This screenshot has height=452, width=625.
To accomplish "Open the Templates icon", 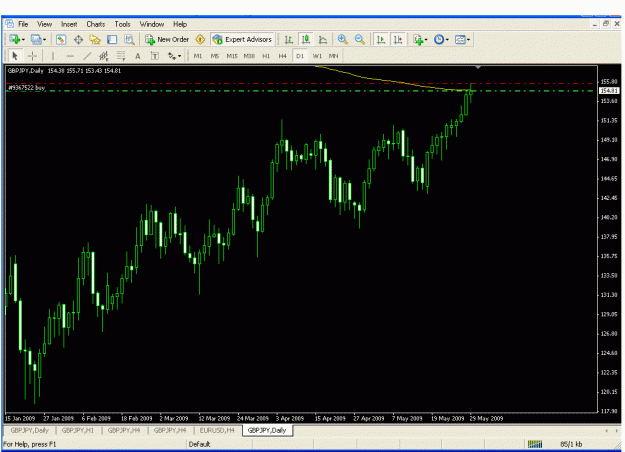I will coord(460,39).
